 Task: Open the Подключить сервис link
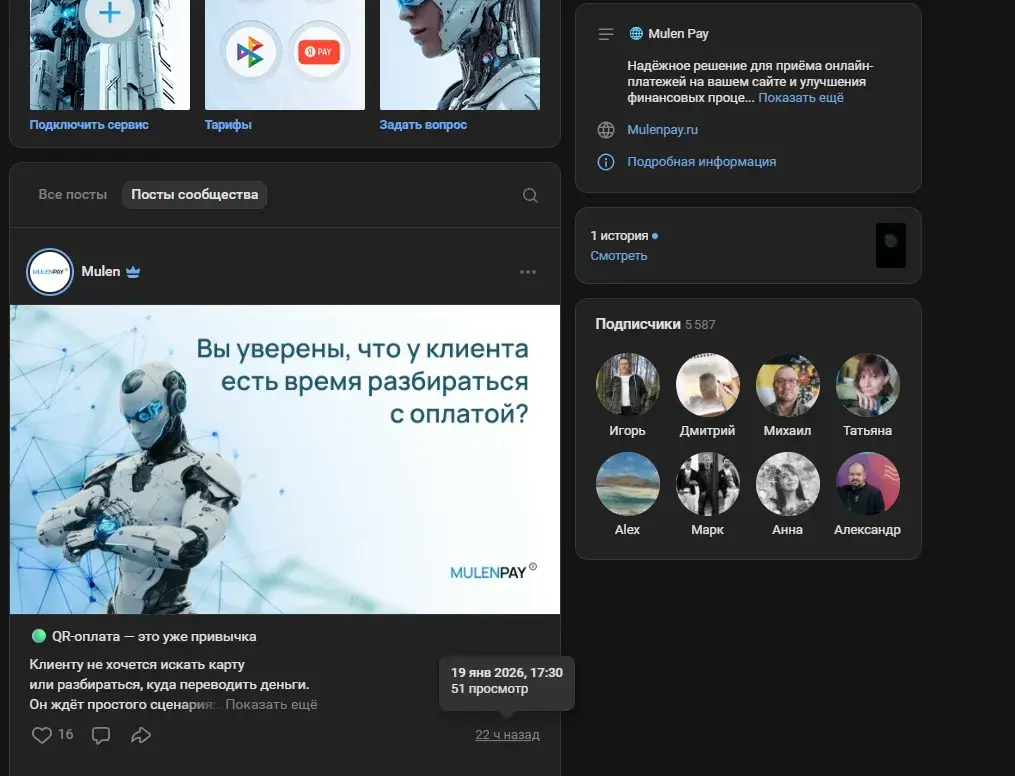(x=89, y=124)
